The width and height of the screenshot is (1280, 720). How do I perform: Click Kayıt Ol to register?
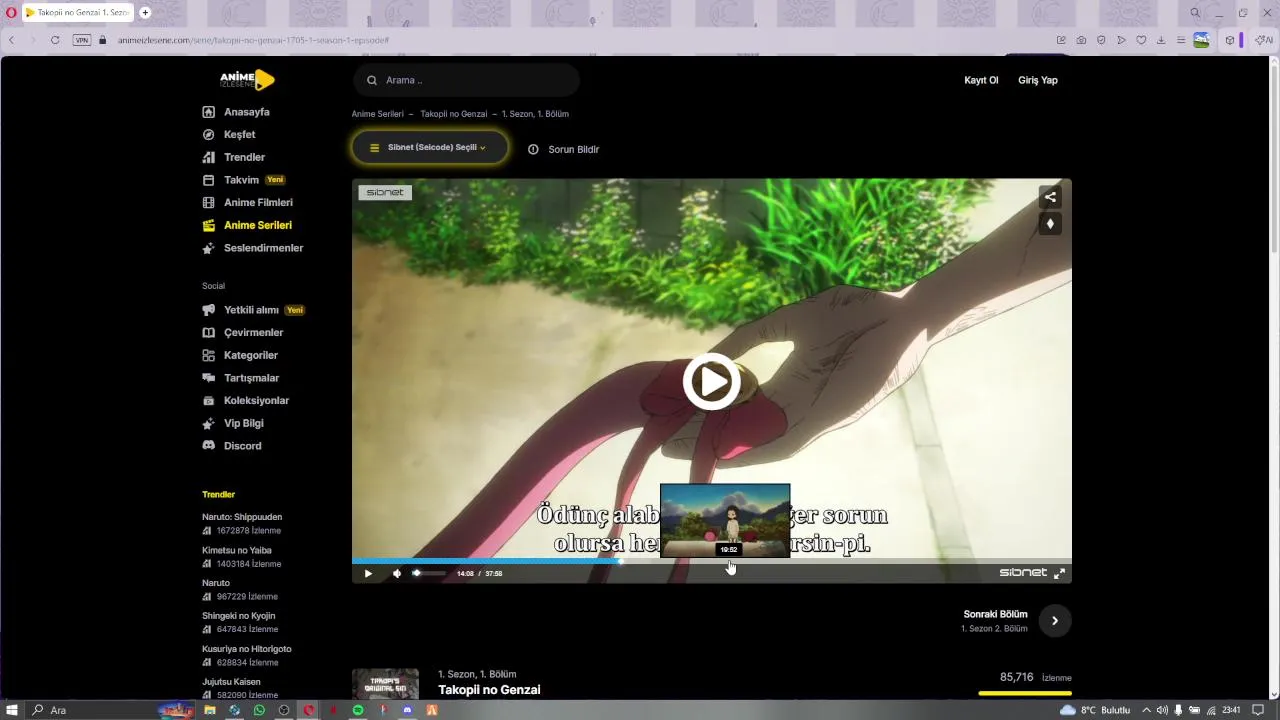click(x=981, y=80)
